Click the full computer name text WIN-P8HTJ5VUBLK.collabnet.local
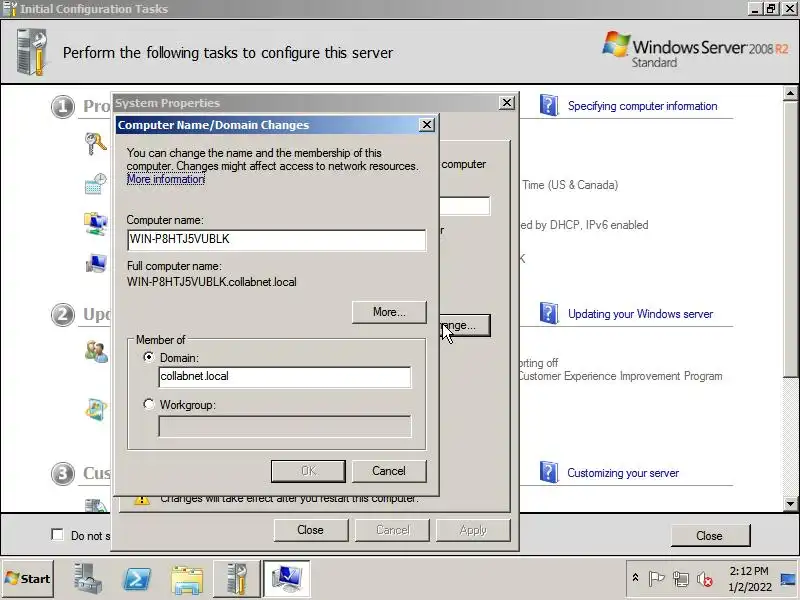The width and height of the screenshot is (800, 600). click(212, 282)
